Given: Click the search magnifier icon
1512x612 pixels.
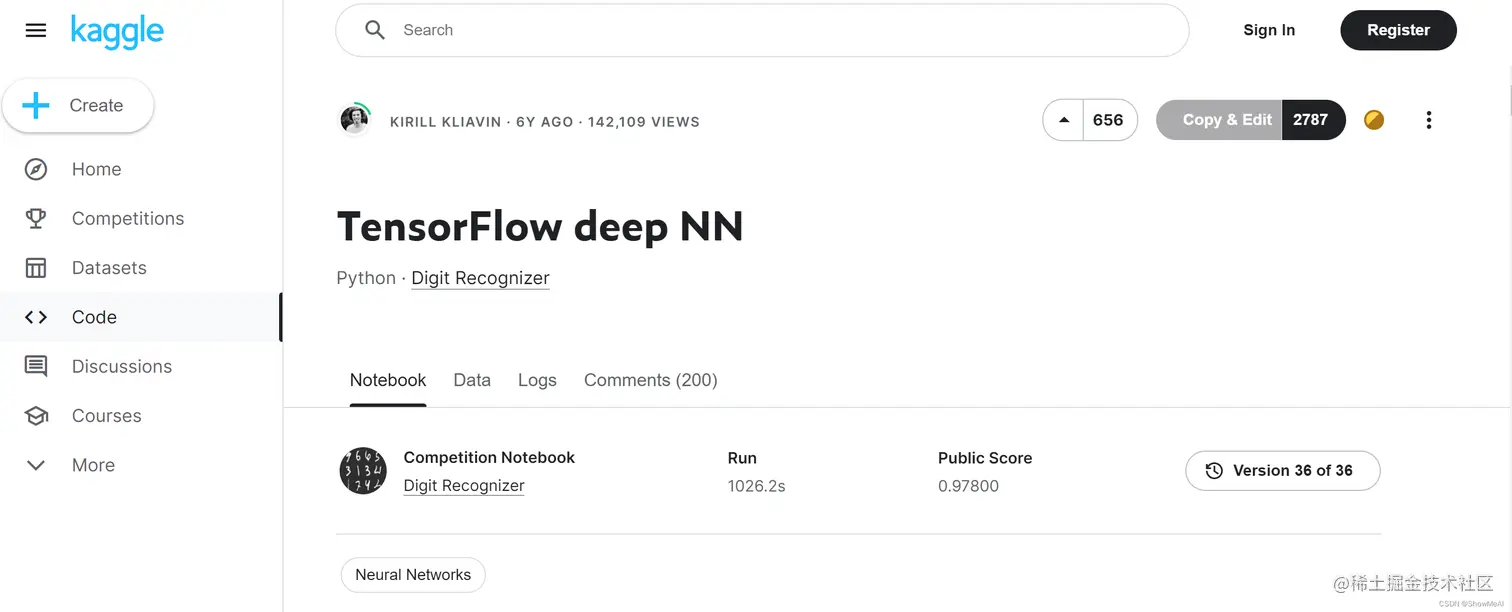Looking at the screenshot, I should pyautogui.click(x=375, y=30).
